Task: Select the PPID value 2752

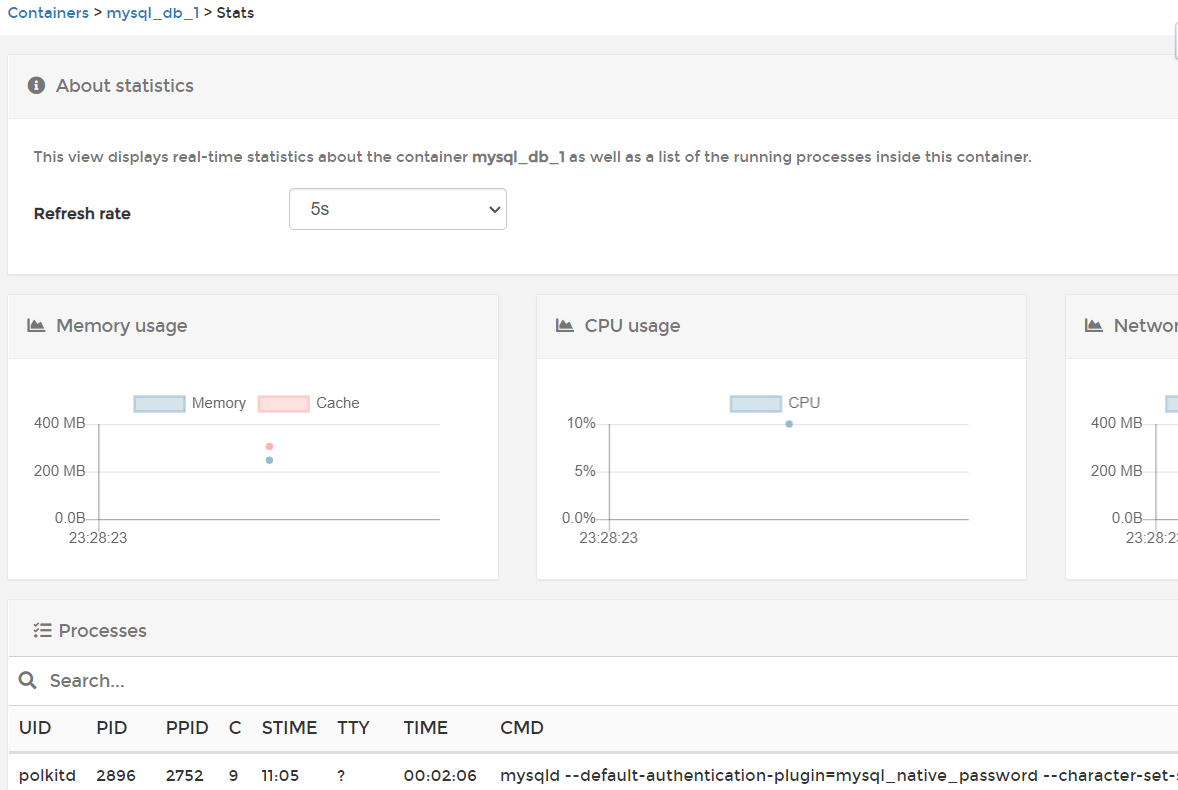Action: click(184, 775)
